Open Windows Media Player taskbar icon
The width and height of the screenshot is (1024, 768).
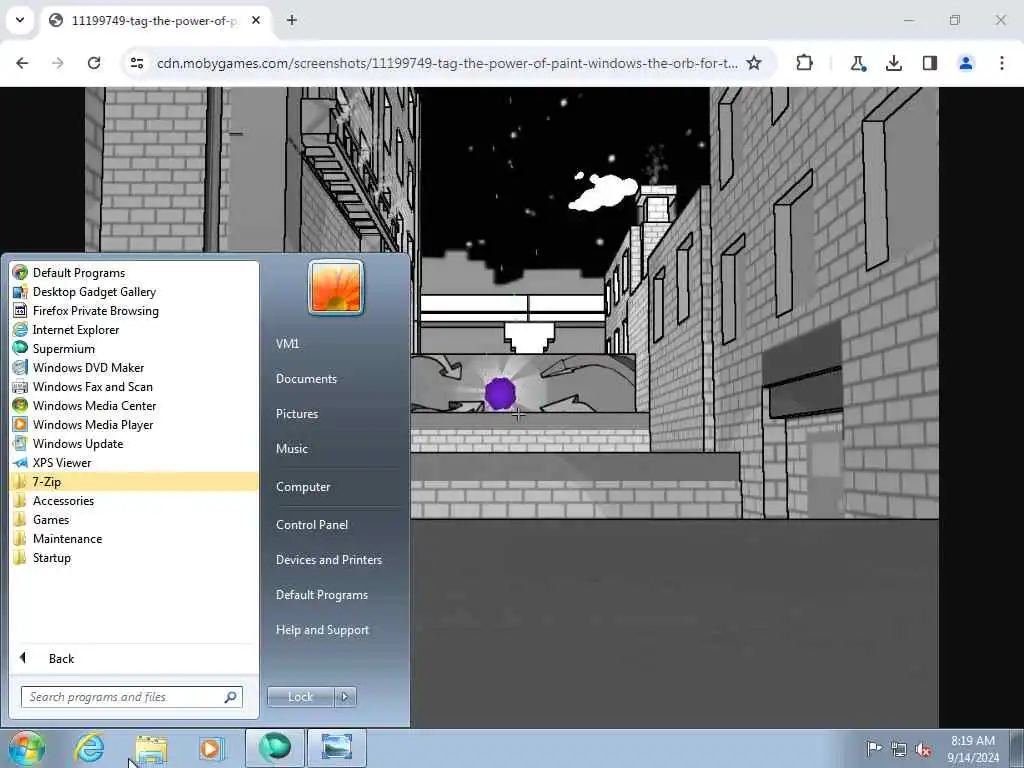tap(211, 748)
